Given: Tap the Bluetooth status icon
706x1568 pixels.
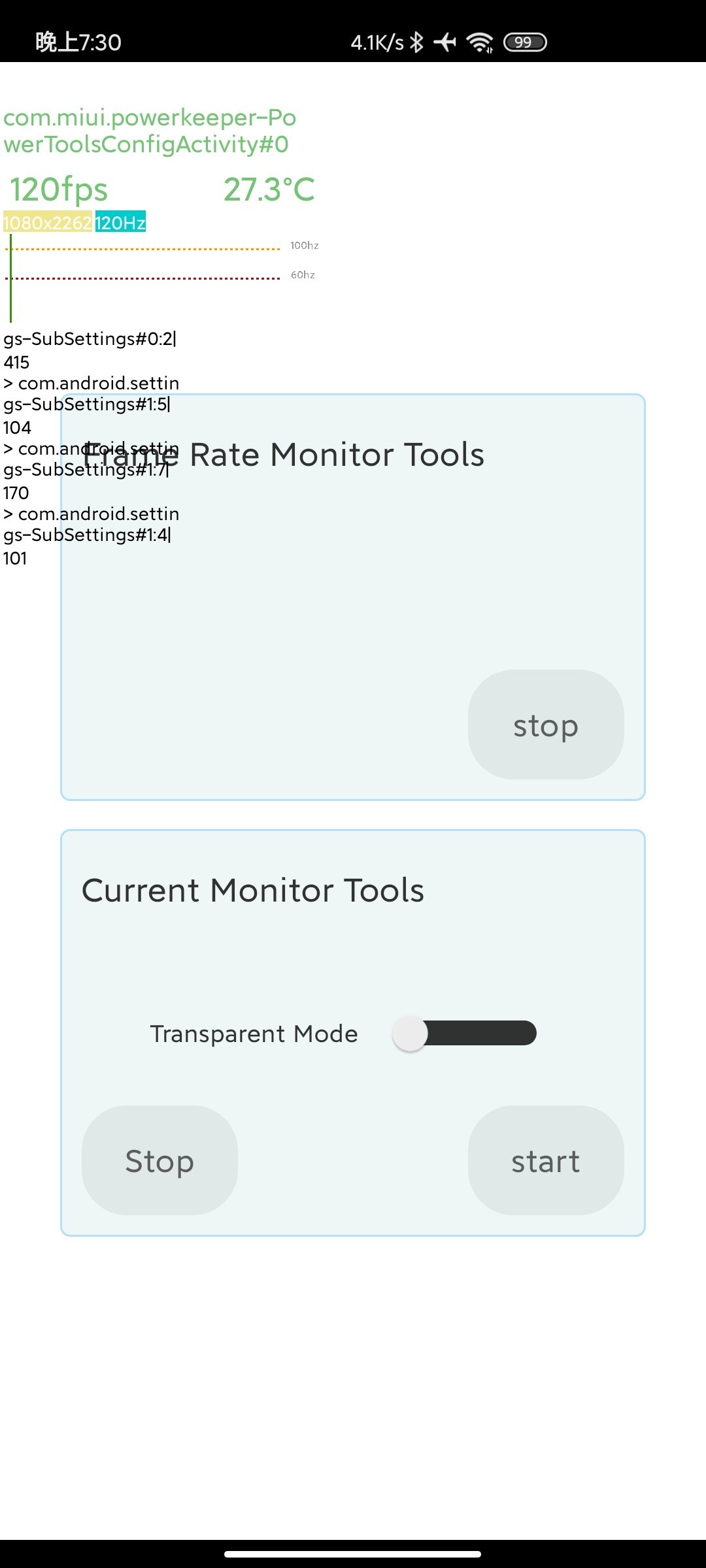Looking at the screenshot, I should pyautogui.click(x=416, y=42).
